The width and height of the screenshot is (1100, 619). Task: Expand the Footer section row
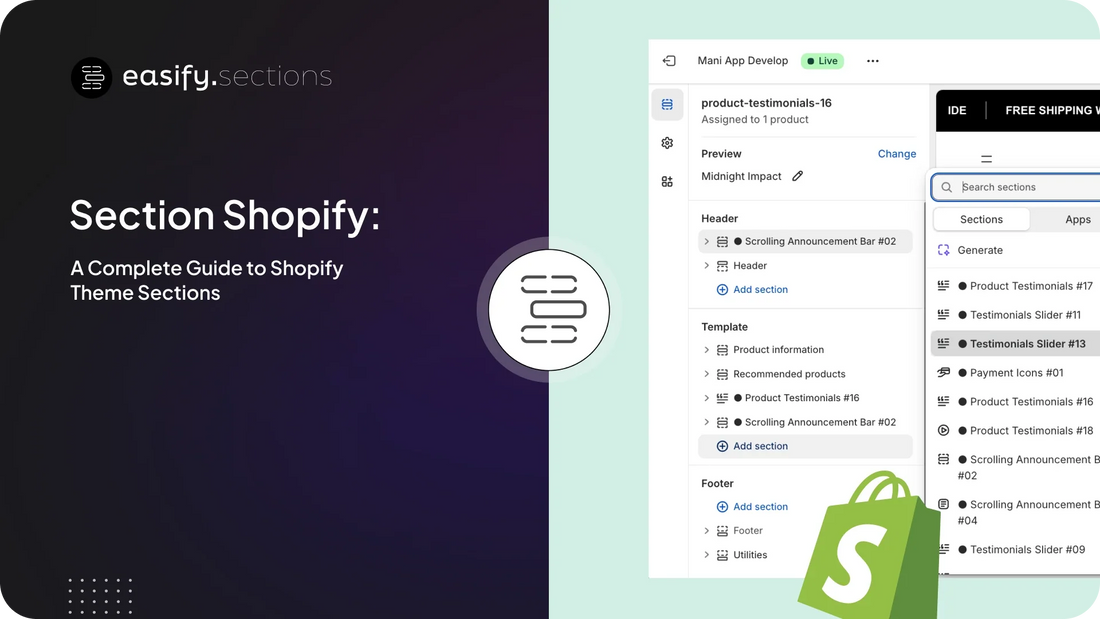[706, 531]
